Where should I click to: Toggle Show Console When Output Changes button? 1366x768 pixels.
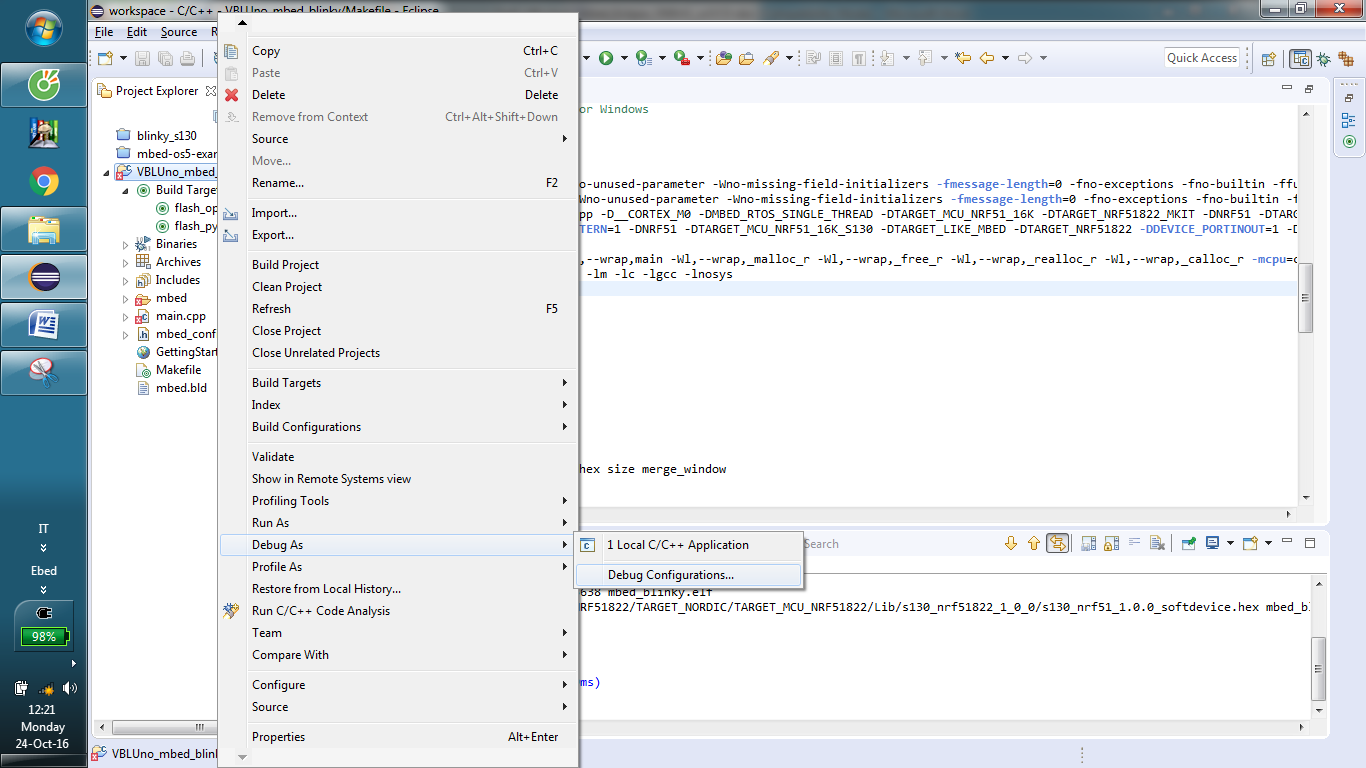1057,543
